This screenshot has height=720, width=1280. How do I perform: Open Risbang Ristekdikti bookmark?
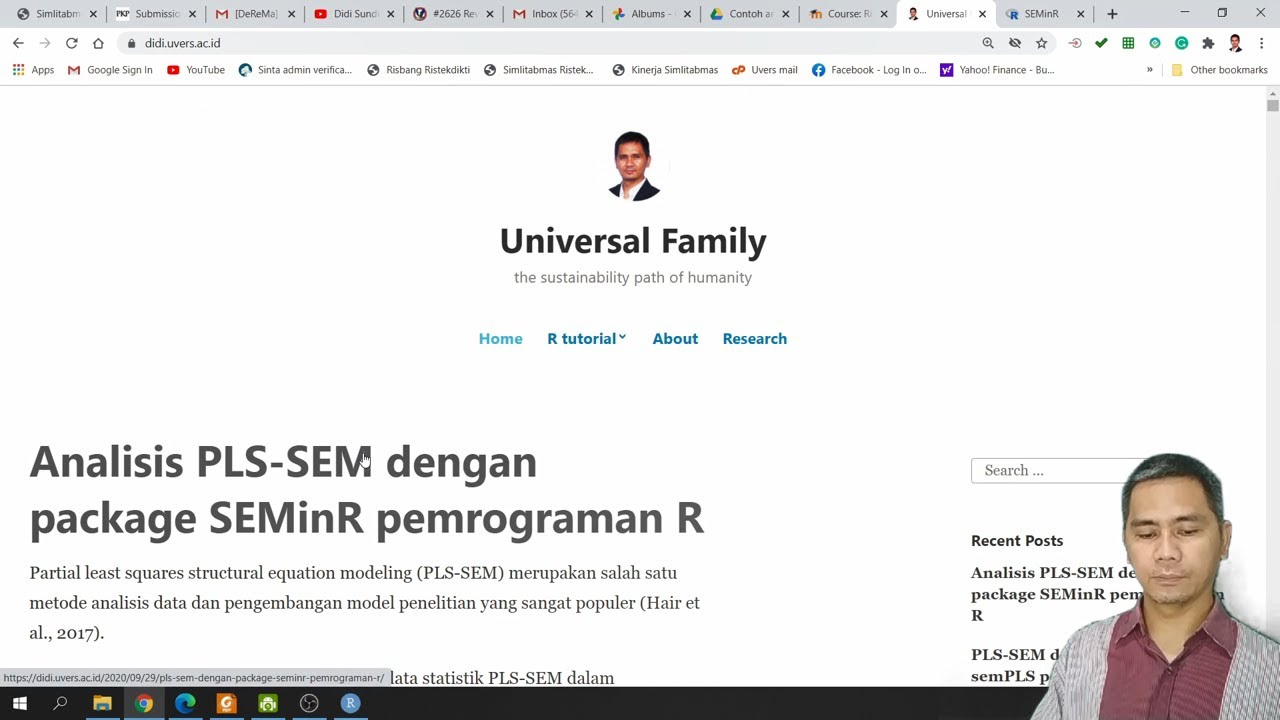coord(418,70)
